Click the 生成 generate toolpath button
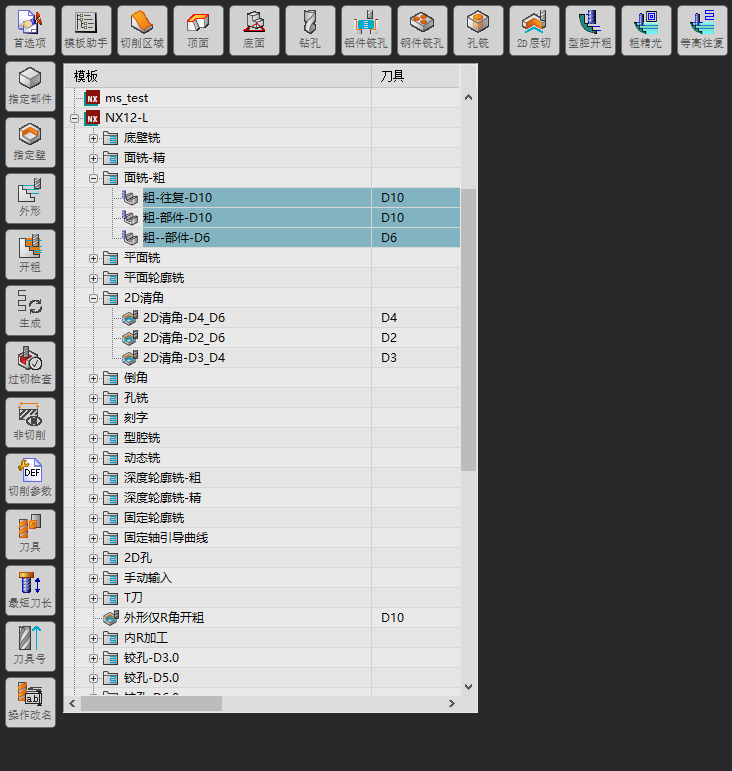 coord(30,311)
